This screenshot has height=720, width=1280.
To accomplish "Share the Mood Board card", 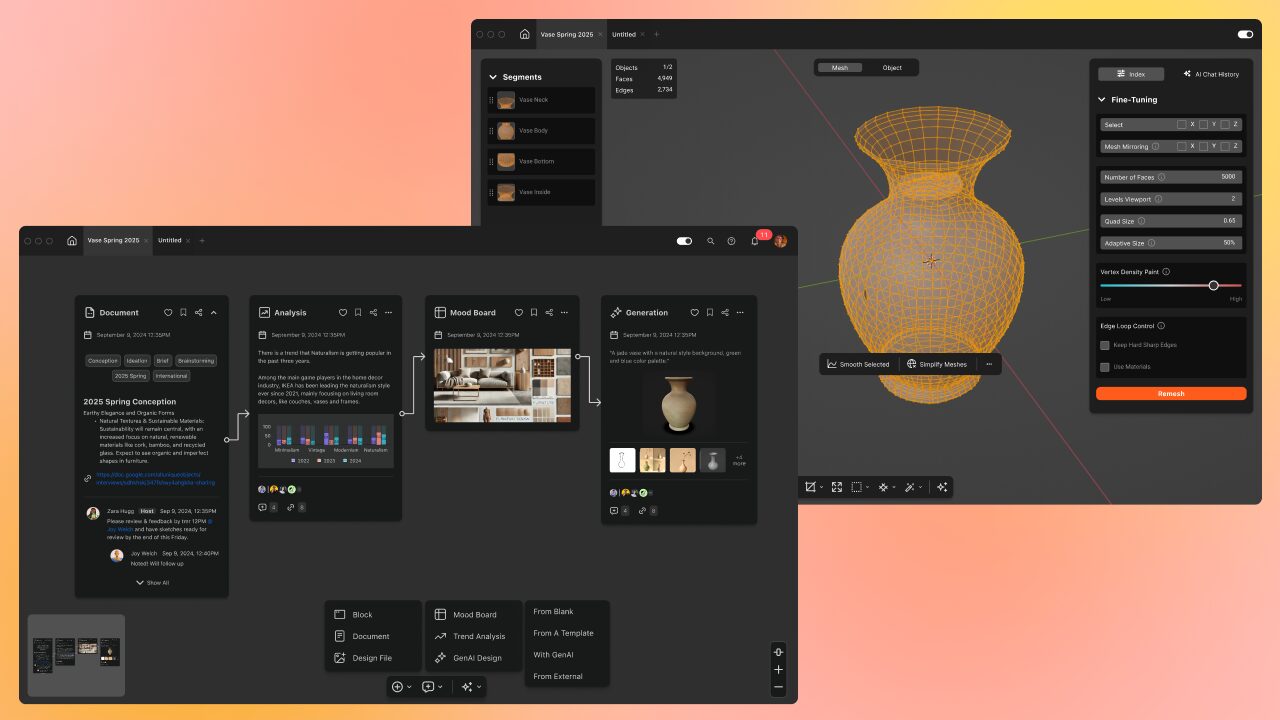I will coord(549,313).
